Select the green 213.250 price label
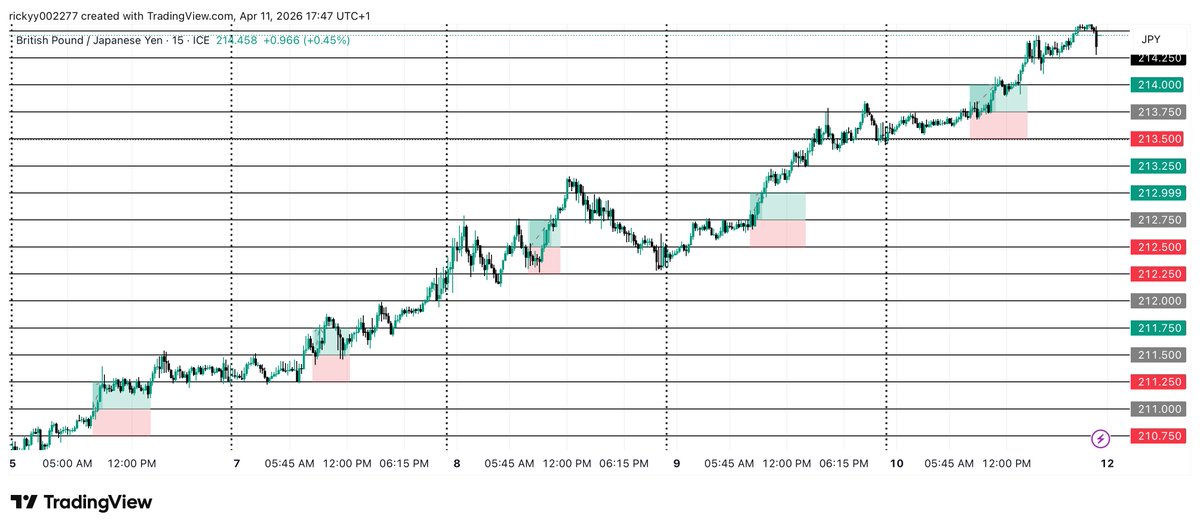Image resolution: width=1200 pixels, height=529 pixels. [x=1157, y=166]
